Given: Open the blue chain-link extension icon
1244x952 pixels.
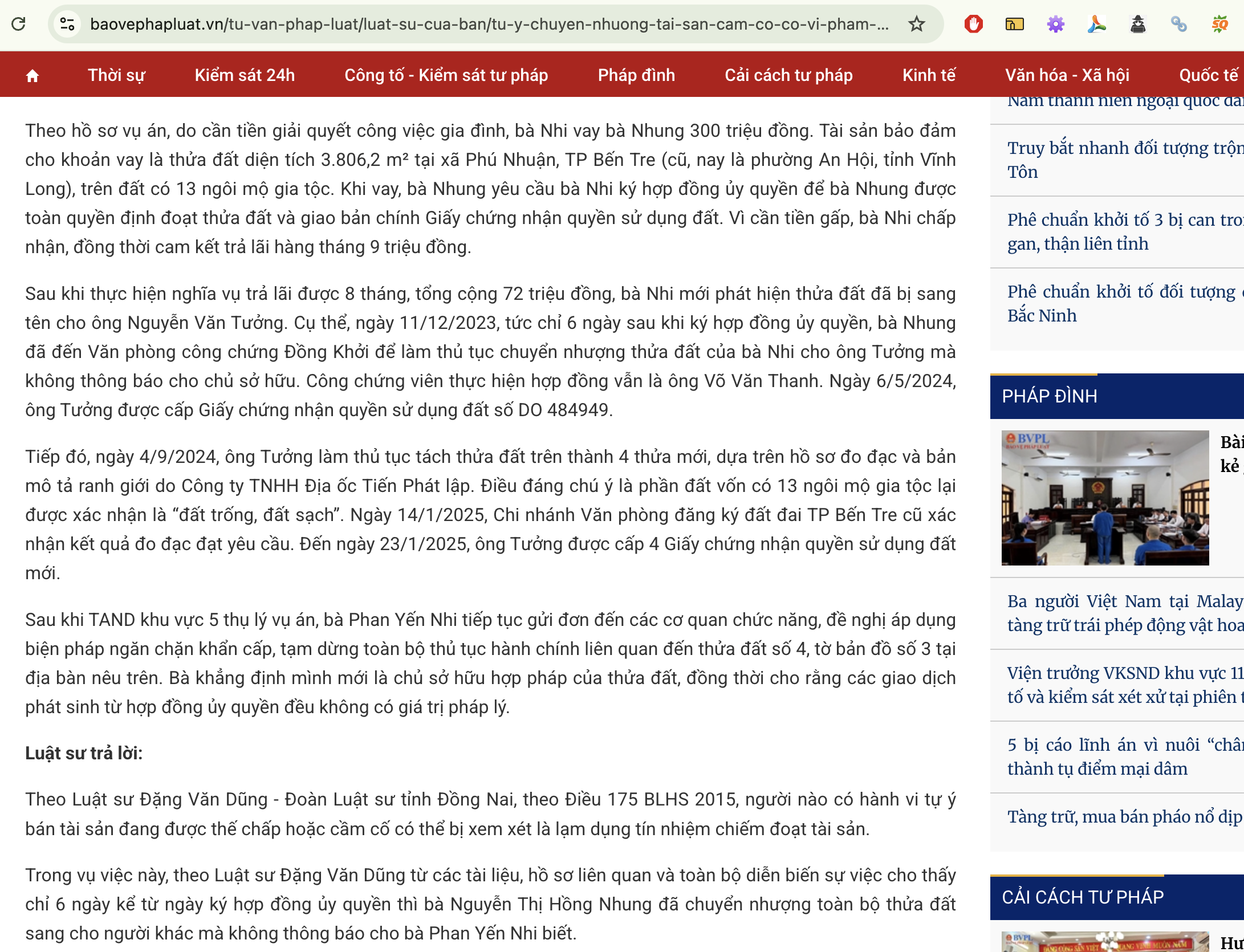Looking at the screenshot, I should point(1178,24).
